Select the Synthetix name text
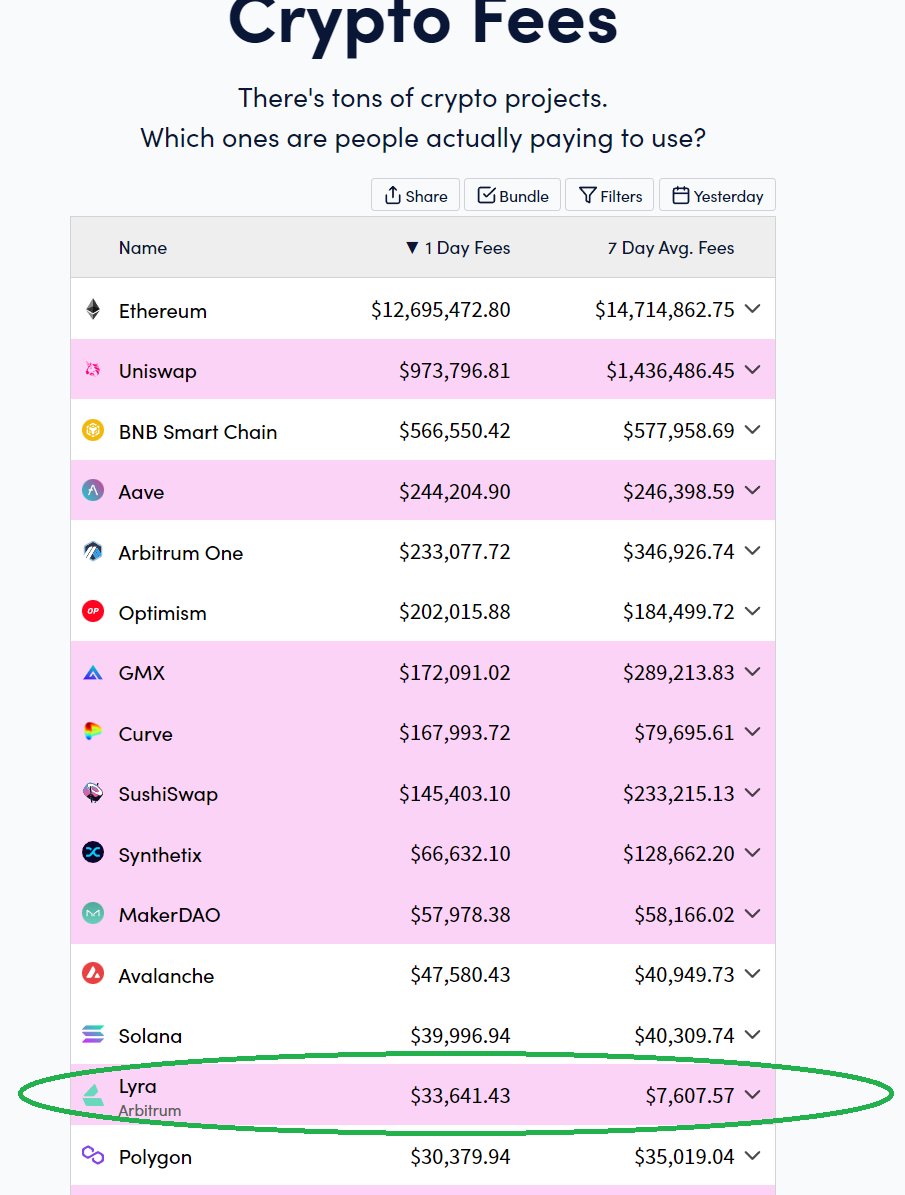The height and width of the screenshot is (1195, 905). tap(160, 855)
